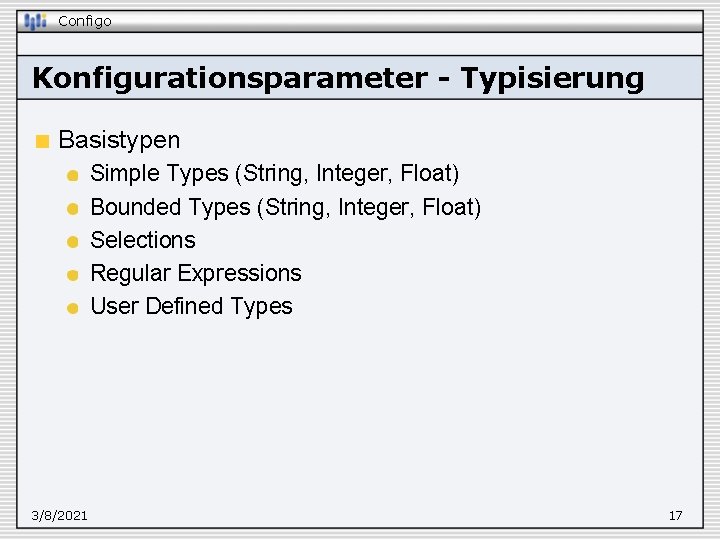720x540 pixels.
Task: Select the Basistypen heading text
Action: 119,140
